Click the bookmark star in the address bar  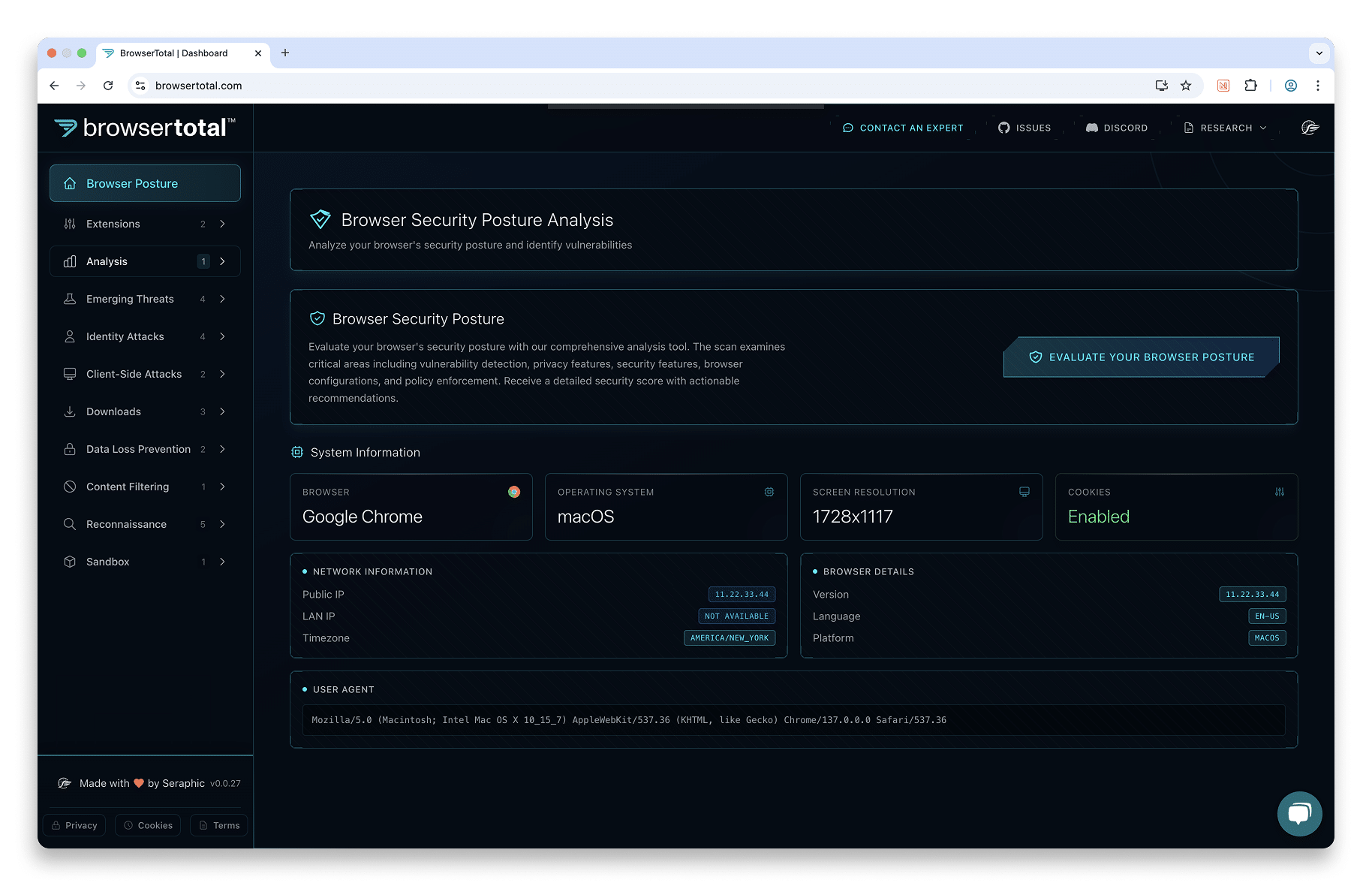(x=1187, y=86)
